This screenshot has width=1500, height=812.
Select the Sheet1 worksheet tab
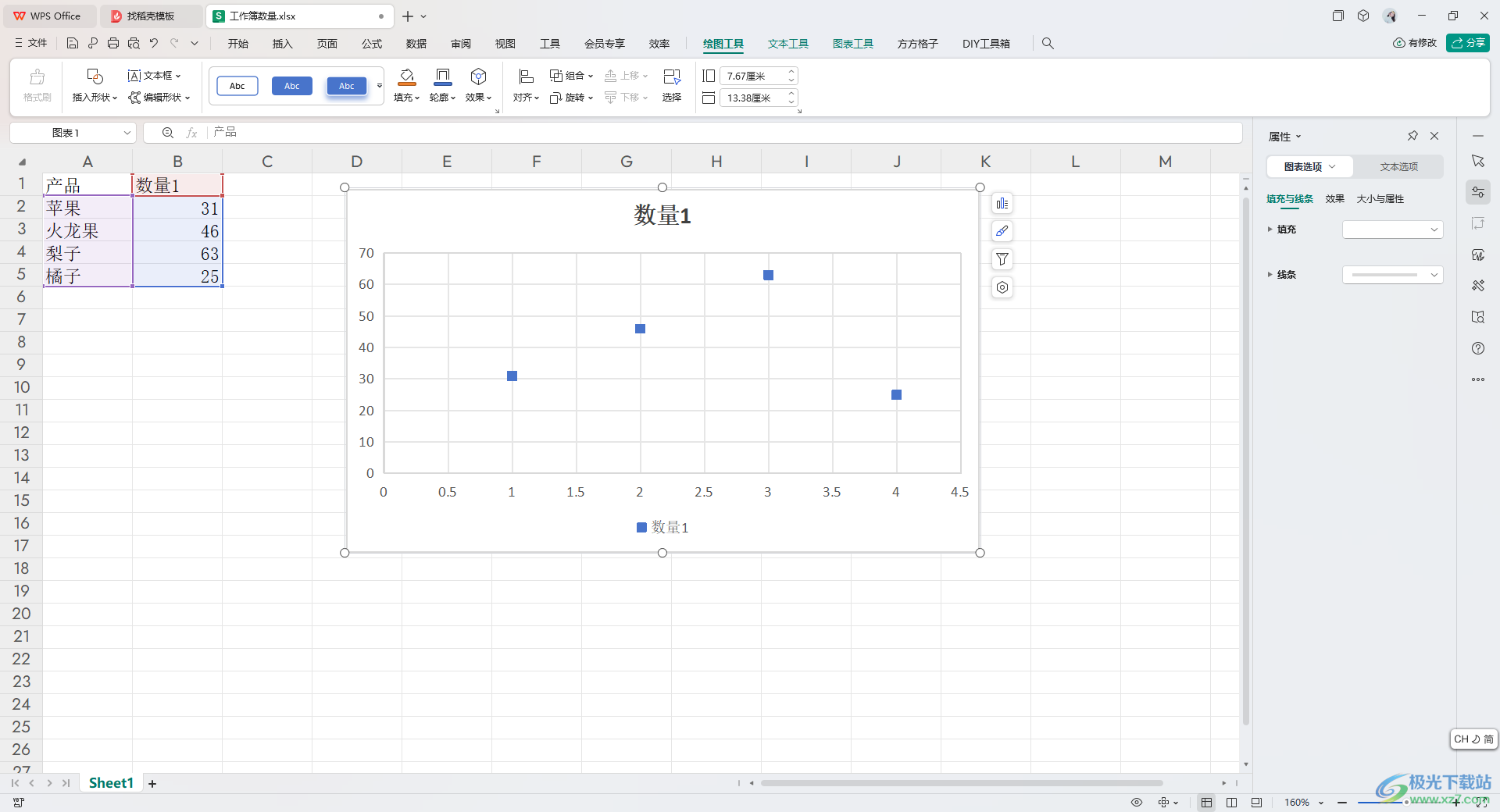pyautogui.click(x=111, y=783)
